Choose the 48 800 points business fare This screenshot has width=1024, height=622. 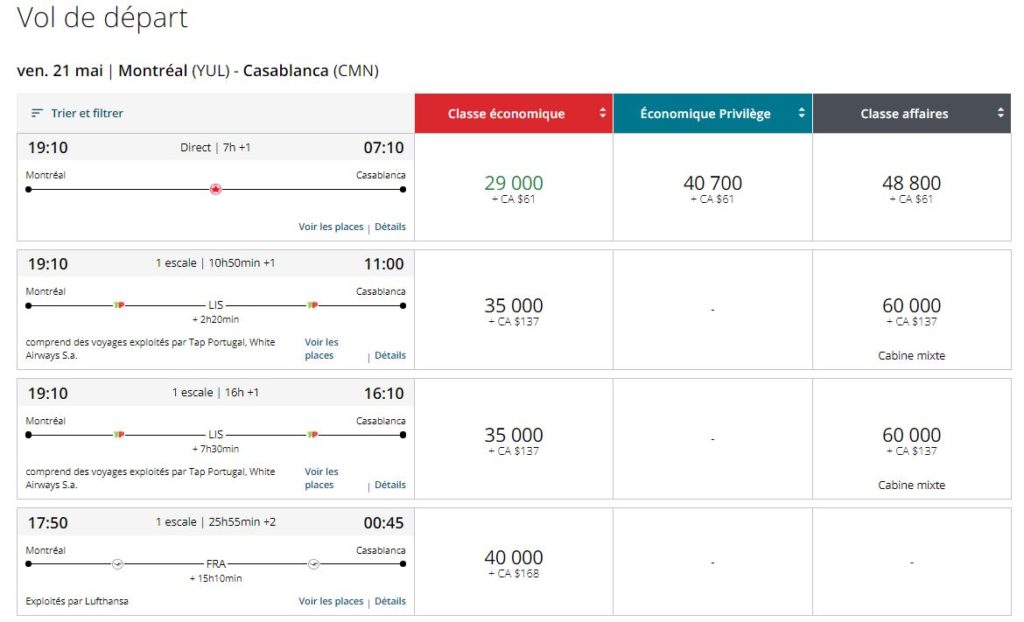(911, 187)
